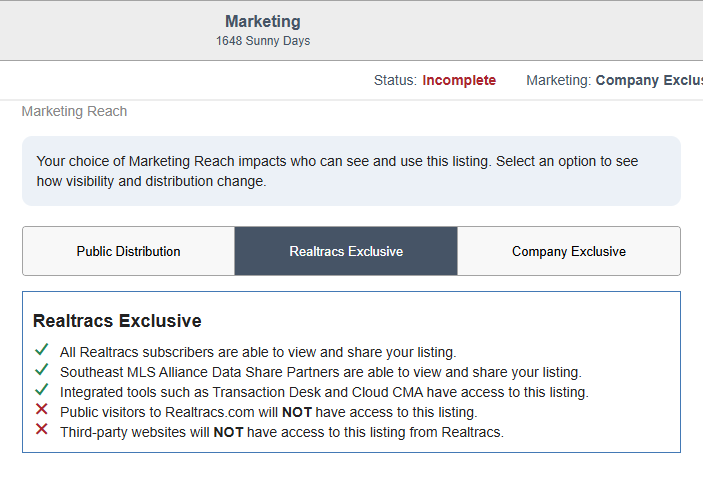The image size is (703, 486).
Task: Click the checkmark beside All Realtracs subscribers
Action: [x=42, y=350]
